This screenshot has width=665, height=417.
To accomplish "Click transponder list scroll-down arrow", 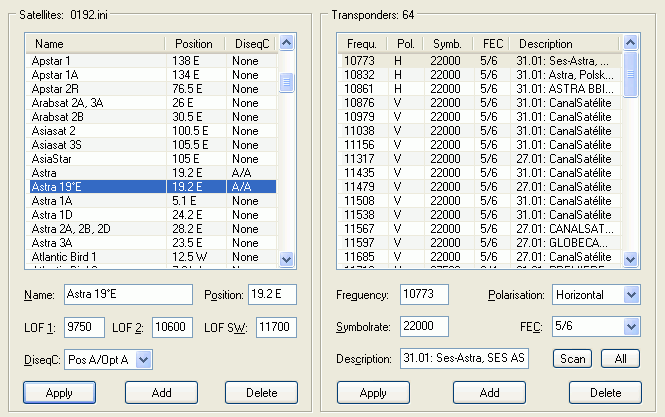I will click(x=631, y=259).
